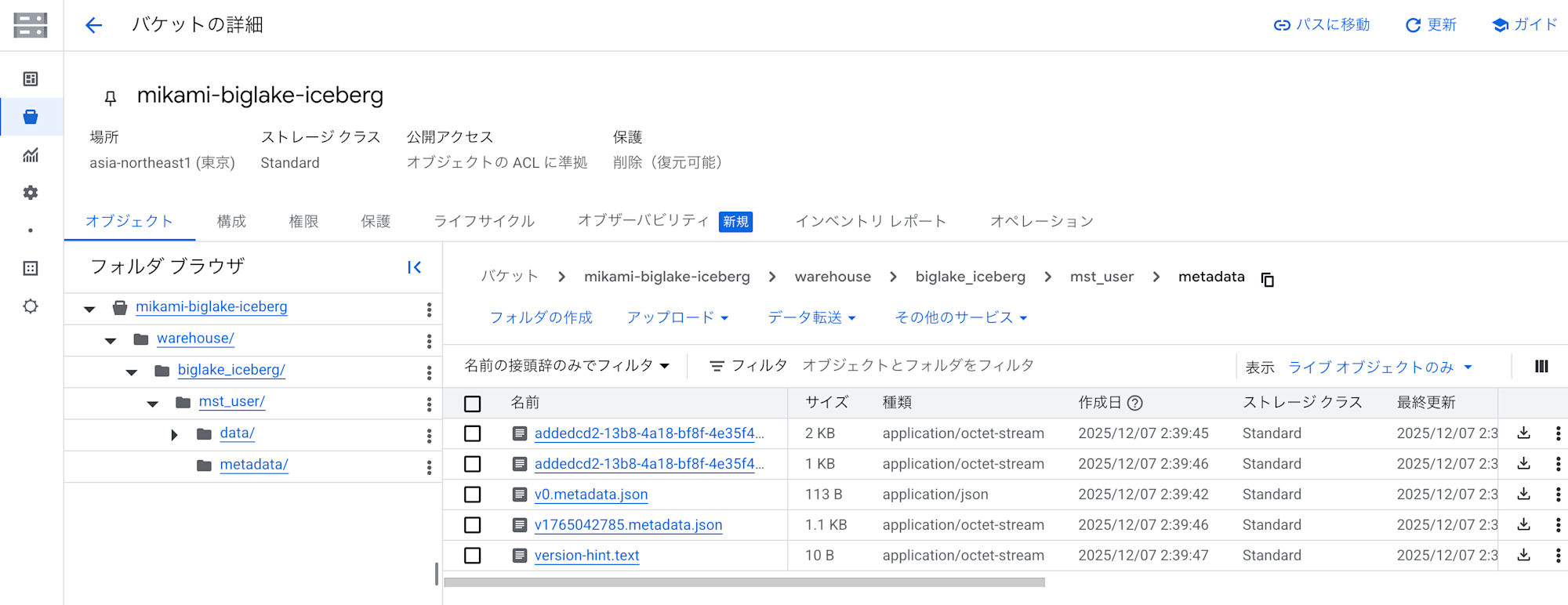Open the アップロード dropdown

(x=678, y=317)
